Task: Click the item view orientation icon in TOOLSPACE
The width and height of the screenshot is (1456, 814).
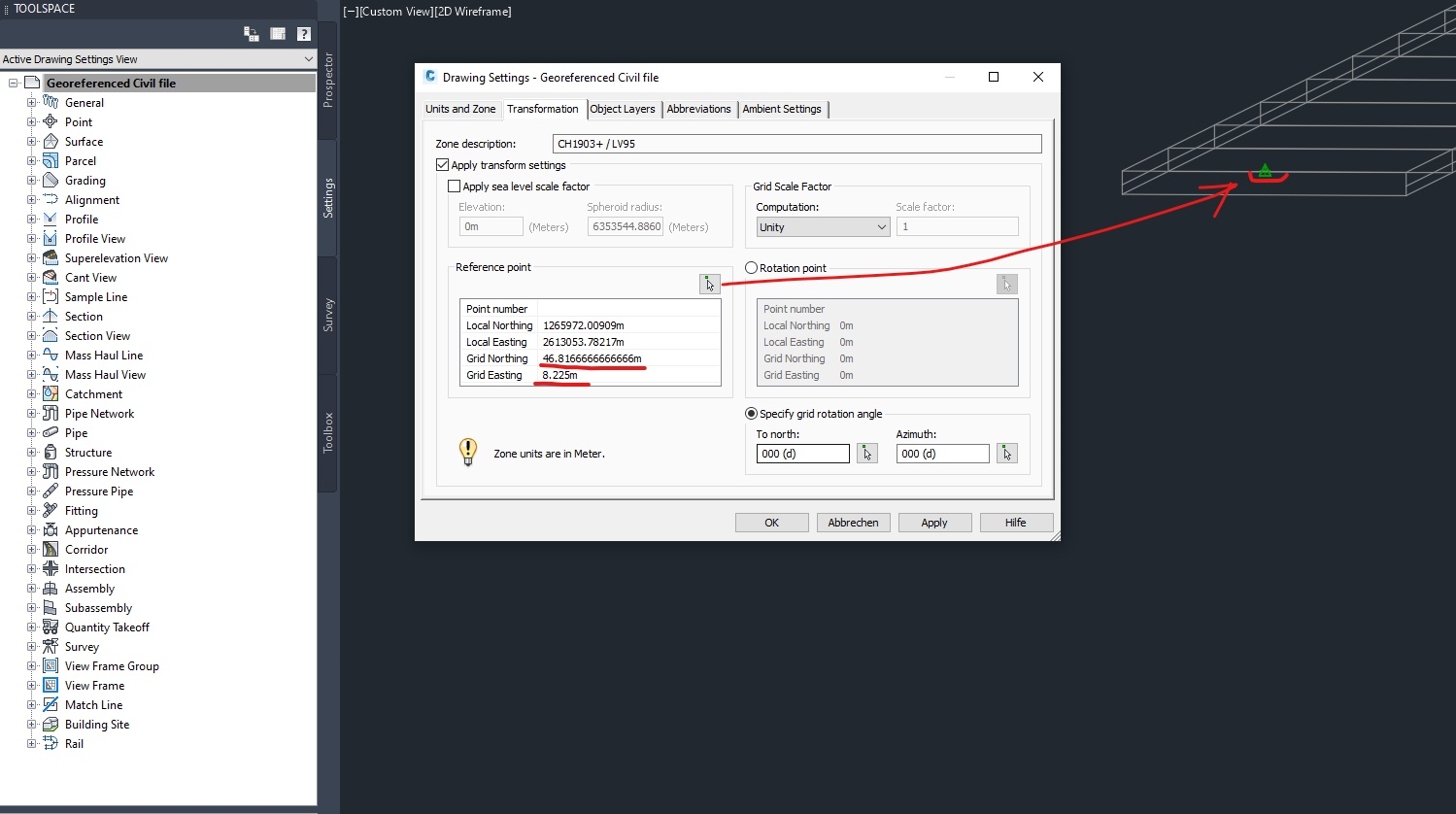Action: point(277,33)
